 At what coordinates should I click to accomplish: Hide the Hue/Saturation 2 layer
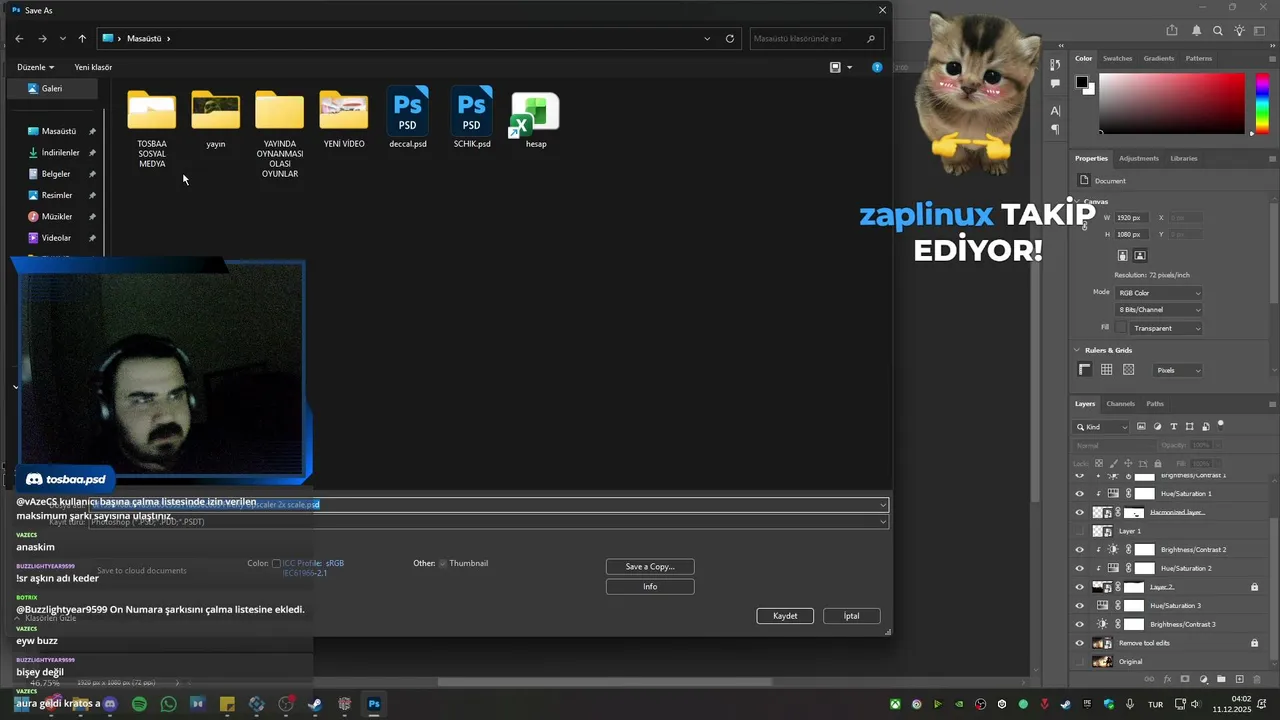(1079, 568)
